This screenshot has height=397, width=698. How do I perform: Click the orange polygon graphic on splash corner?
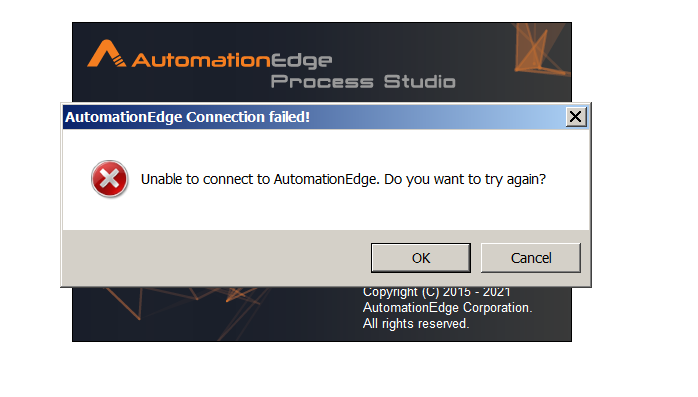tap(540, 49)
